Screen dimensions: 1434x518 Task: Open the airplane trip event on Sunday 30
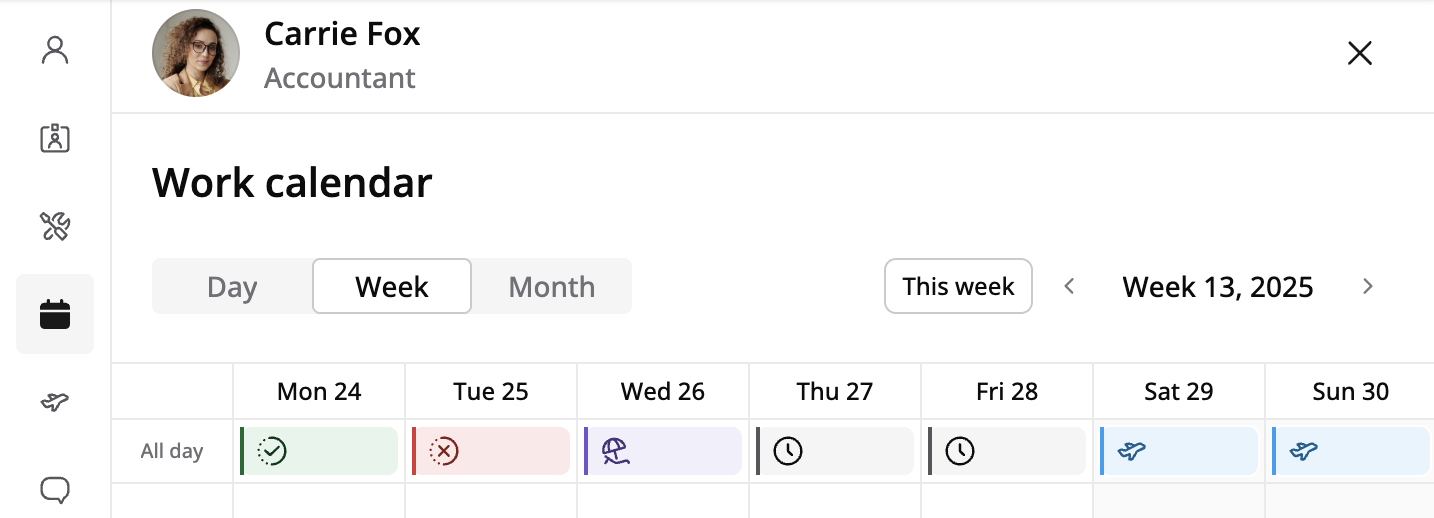[x=1351, y=451]
